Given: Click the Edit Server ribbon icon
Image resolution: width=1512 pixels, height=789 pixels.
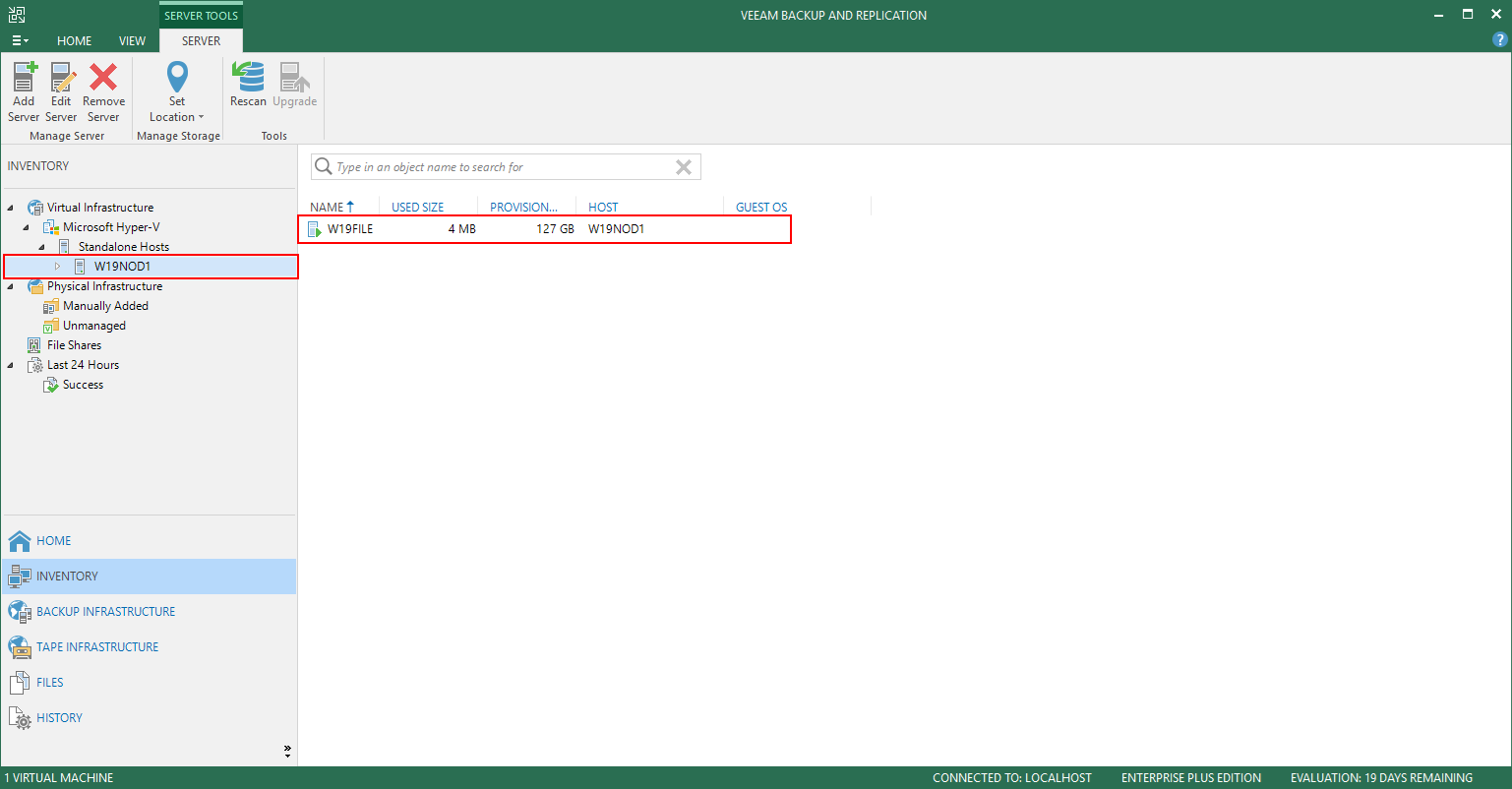Looking at the screenshot, I should 62,77.
